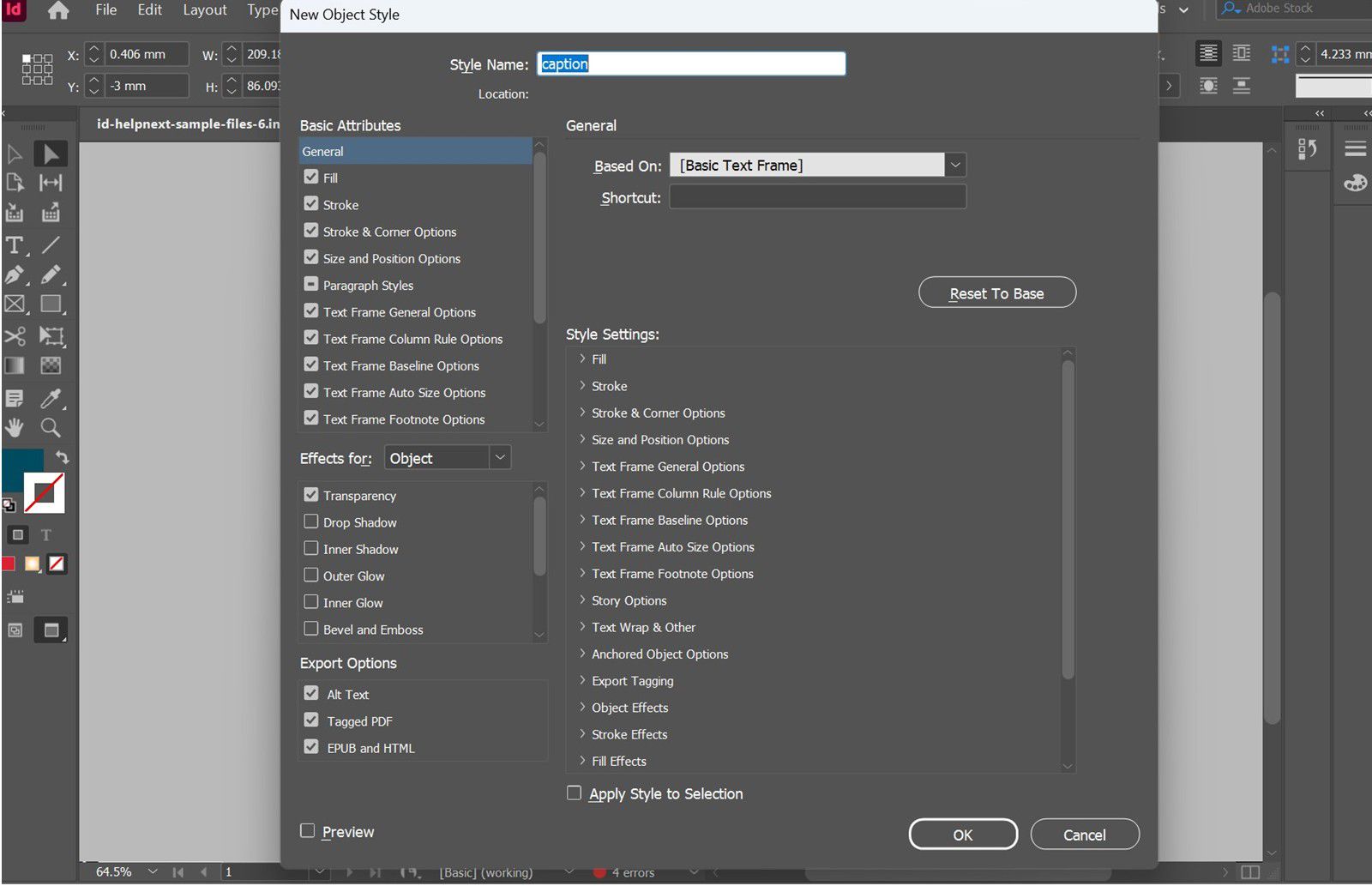Viewport: 1372px width, 886px height.
Task: Select the Gradient Feather tool
Action: (51, 365)
